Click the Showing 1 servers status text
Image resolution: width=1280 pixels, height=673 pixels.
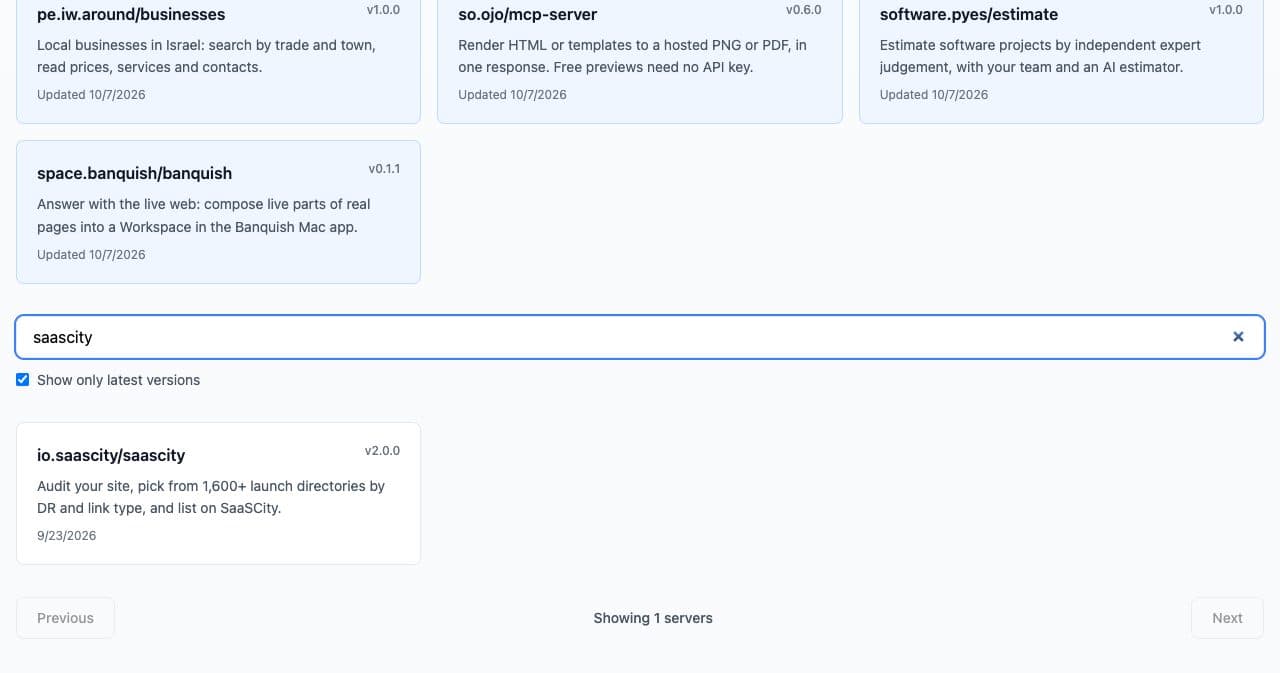653,618
